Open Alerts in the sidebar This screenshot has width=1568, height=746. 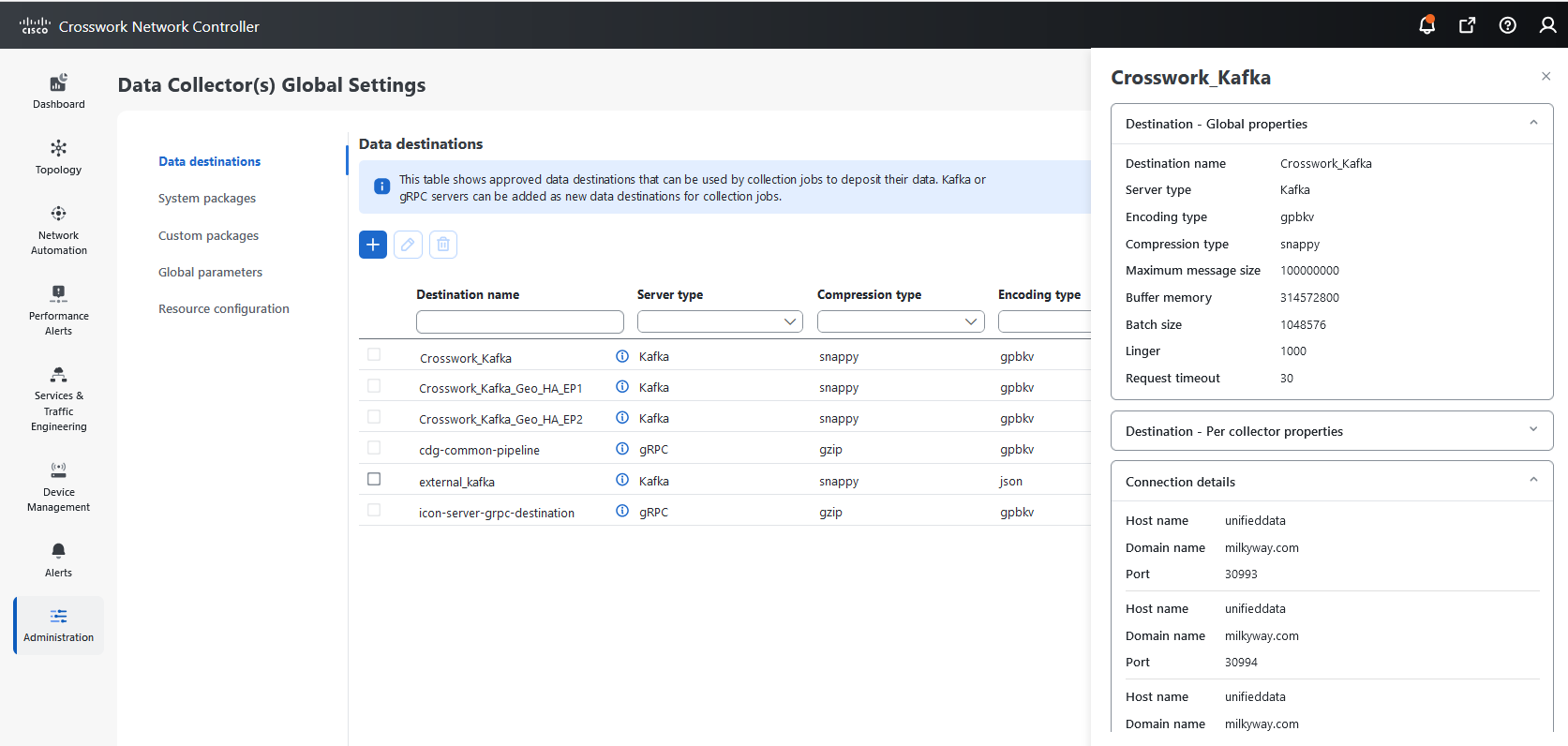(x=59, y=560)
